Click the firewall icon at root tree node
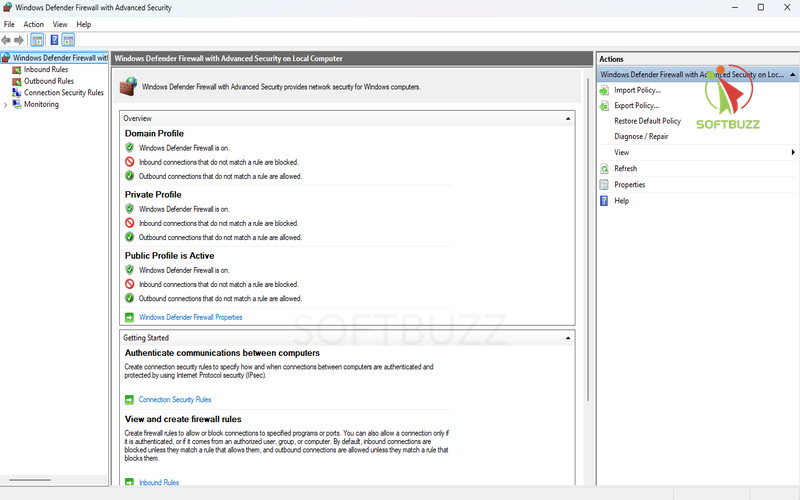Image resolution: width=800 pixels, height=500 pixels. pyautogui.click(x=6, y=58)
